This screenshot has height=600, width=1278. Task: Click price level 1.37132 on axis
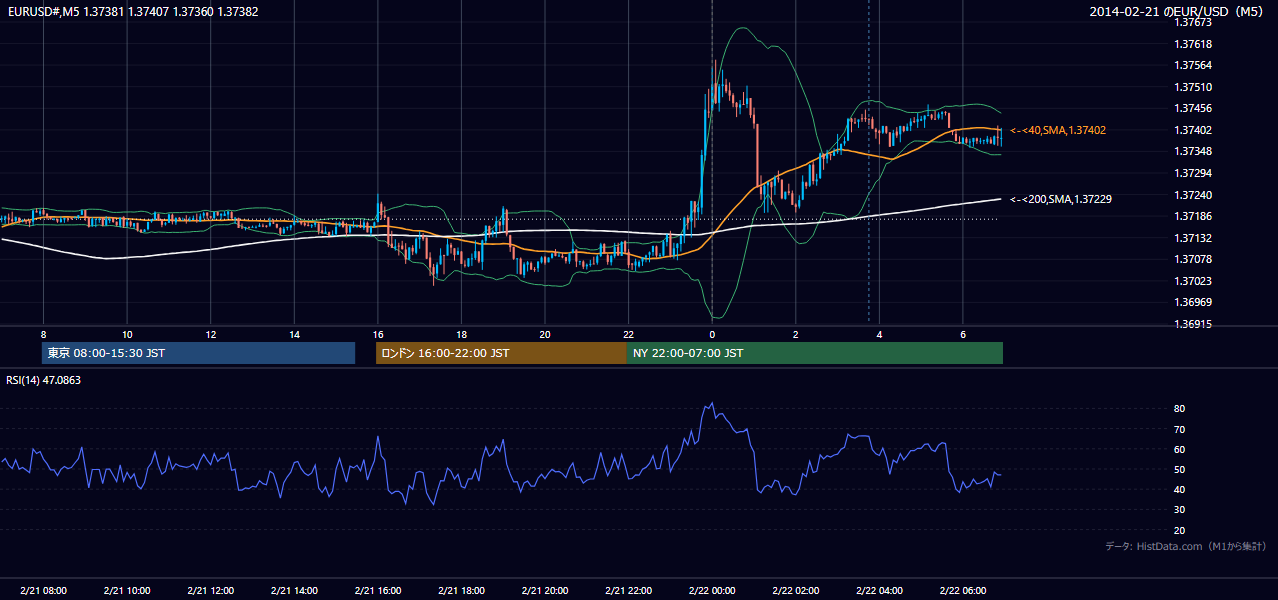coord(1194,238)
